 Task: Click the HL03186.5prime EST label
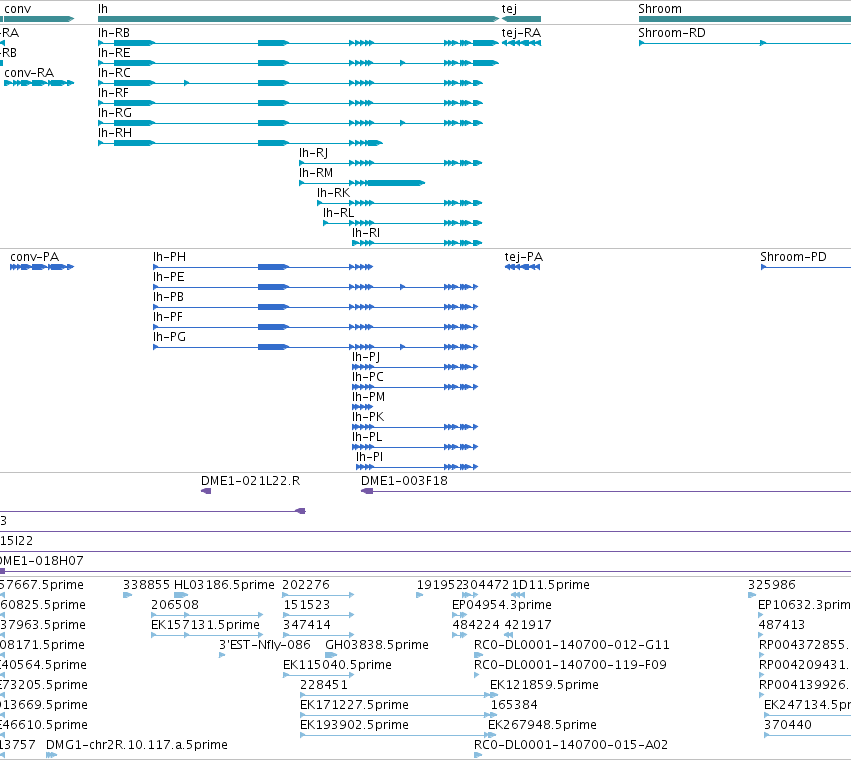click(x=224, y=585)
